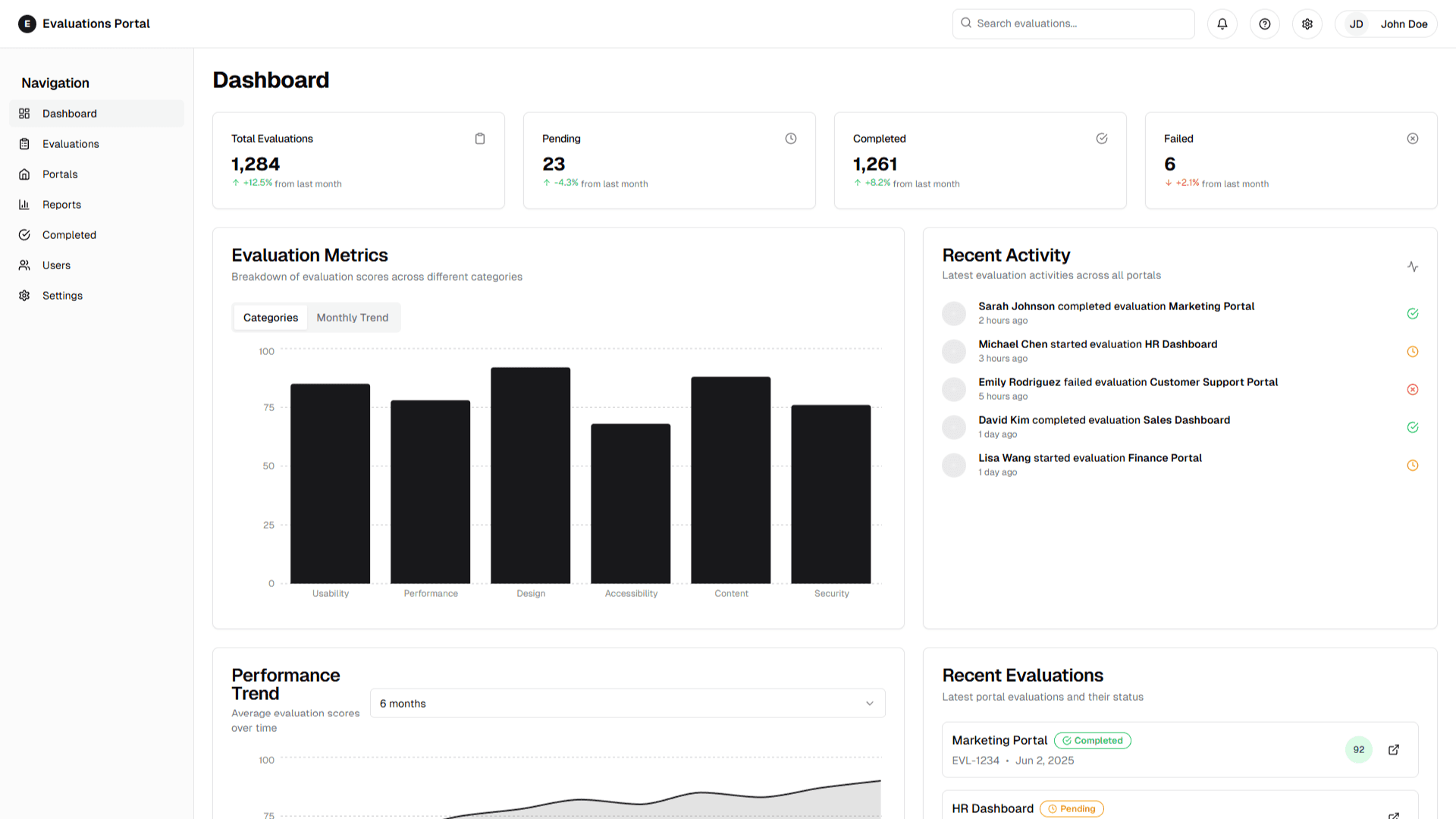Click the Users people icon in sidebar

tap(24, 265)
